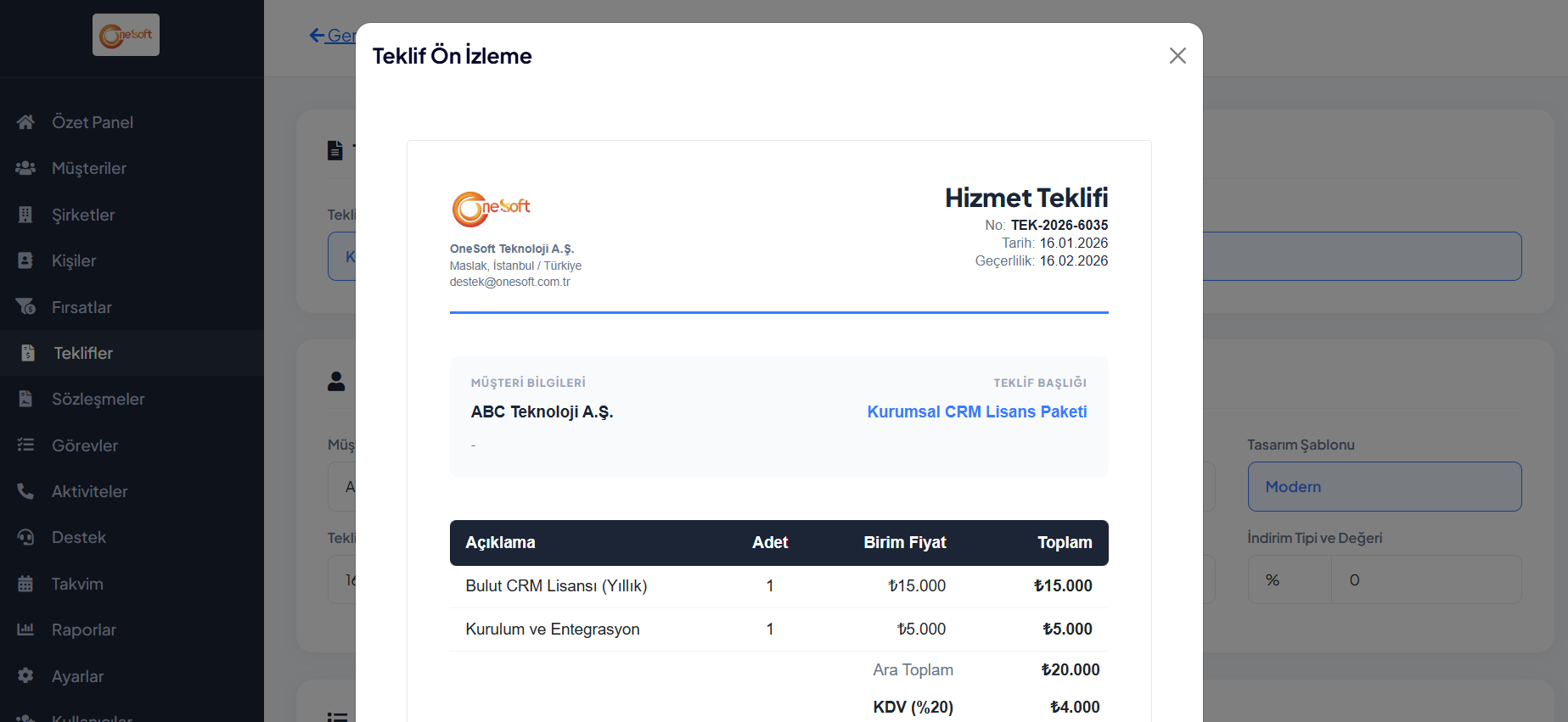Click the Teklifler document icon

tap(27, 353)
